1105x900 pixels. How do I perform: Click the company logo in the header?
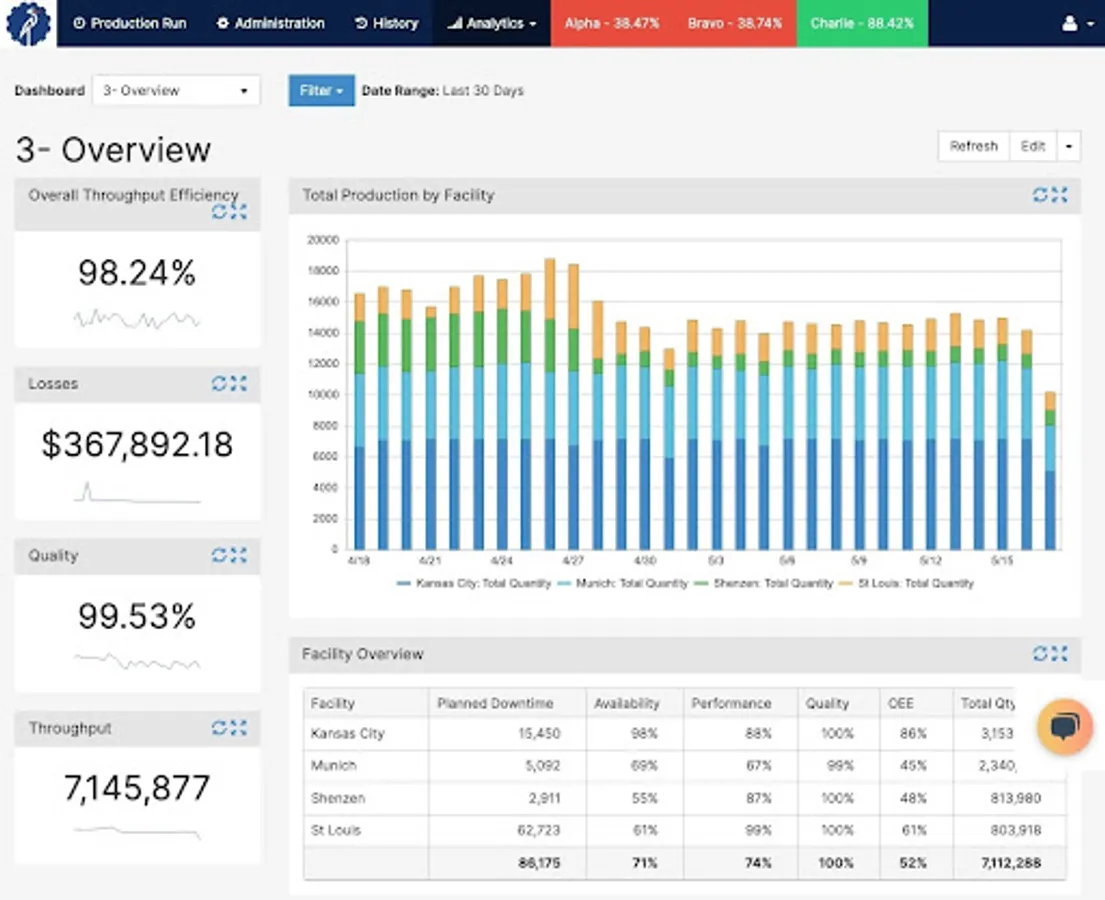[x=28, y=23]
